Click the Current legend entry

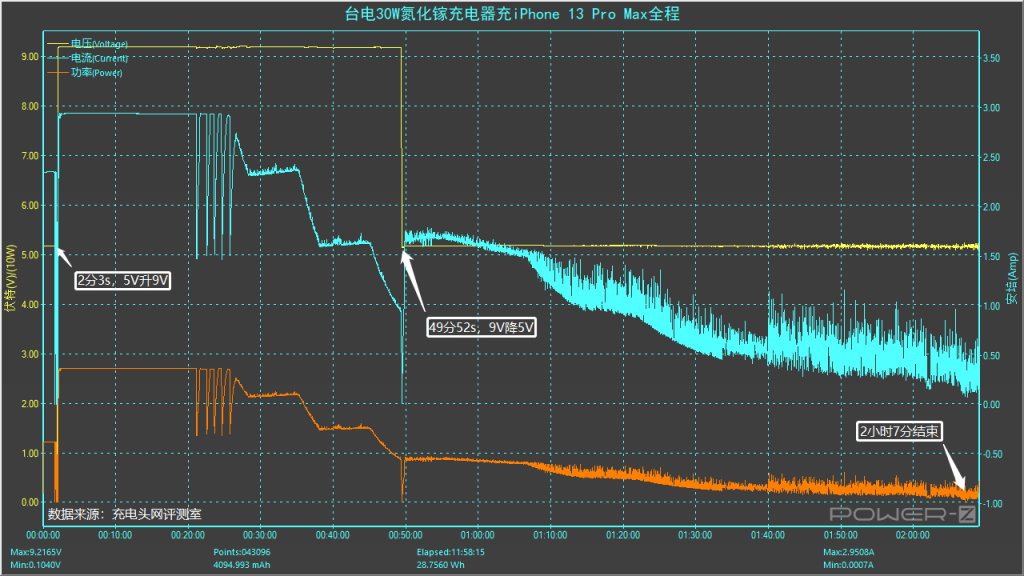pos(88,58)
